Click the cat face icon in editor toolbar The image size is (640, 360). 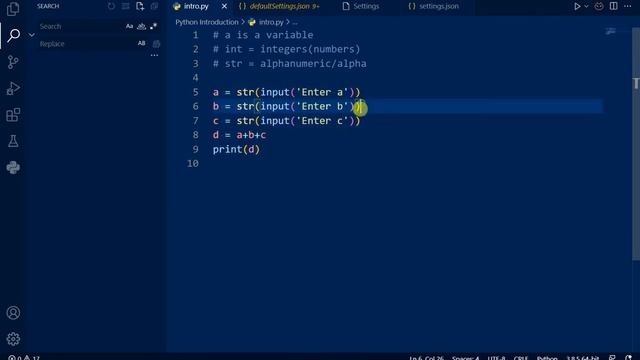tap(599, 6)
